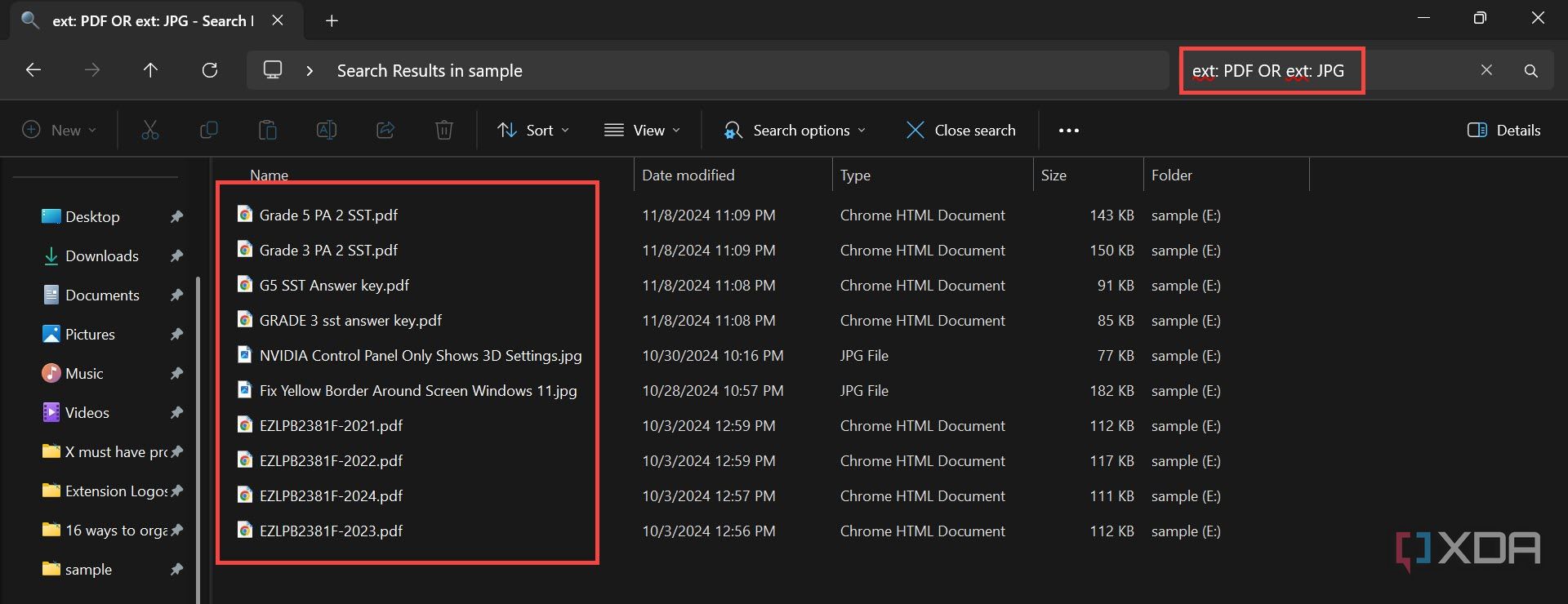Open the View dropdown menu
The image size is (1568, 604).
(642, 130)
